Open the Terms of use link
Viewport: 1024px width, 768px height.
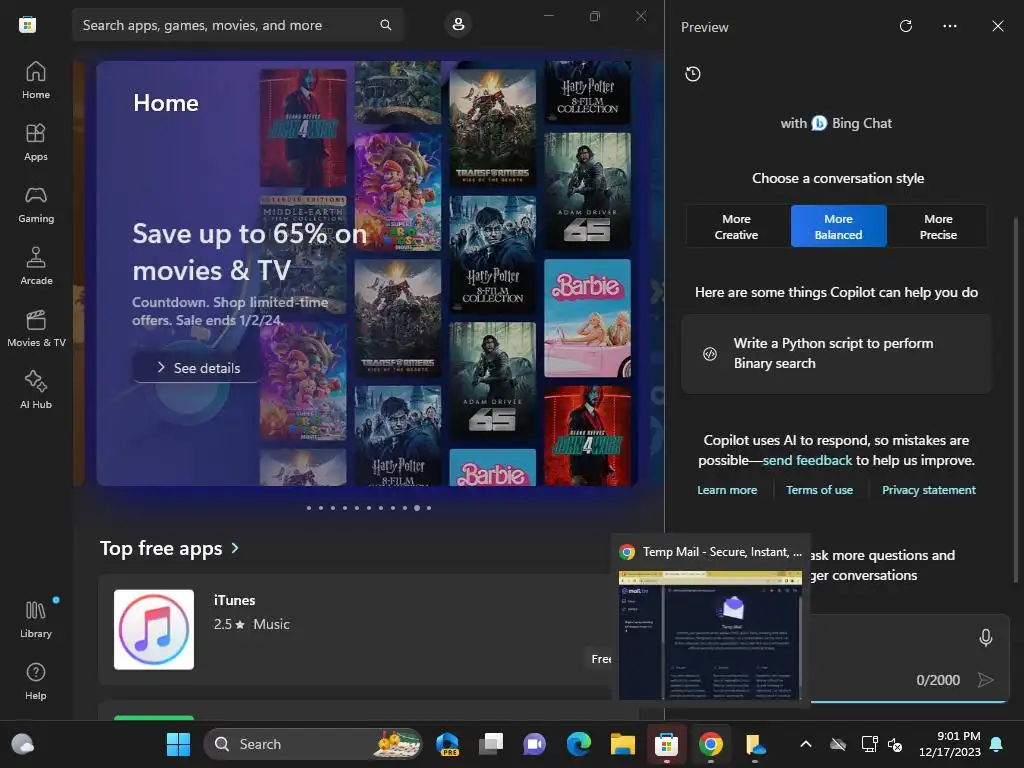pyautogui.click(x=820, y=490)
